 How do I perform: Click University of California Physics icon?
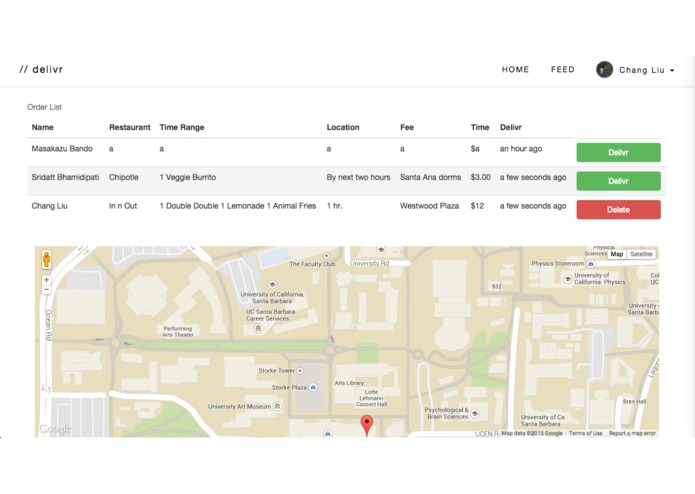(x=567, y=279)
